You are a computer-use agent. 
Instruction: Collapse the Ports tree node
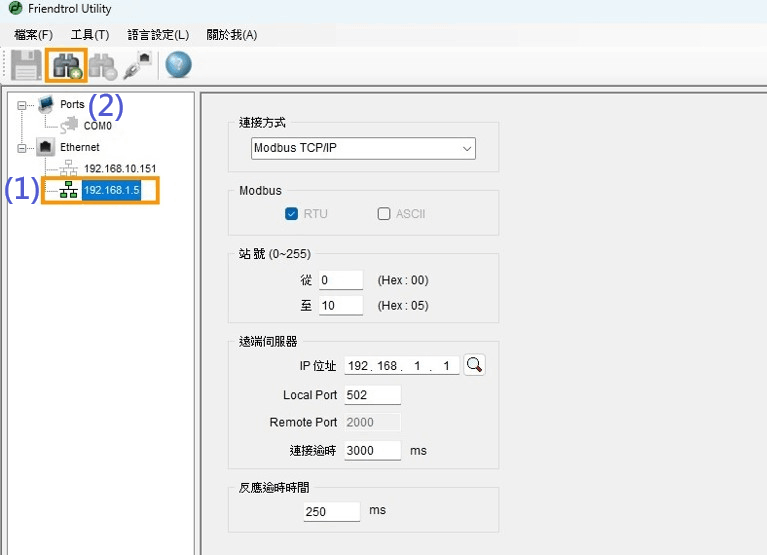coord(22,105)
